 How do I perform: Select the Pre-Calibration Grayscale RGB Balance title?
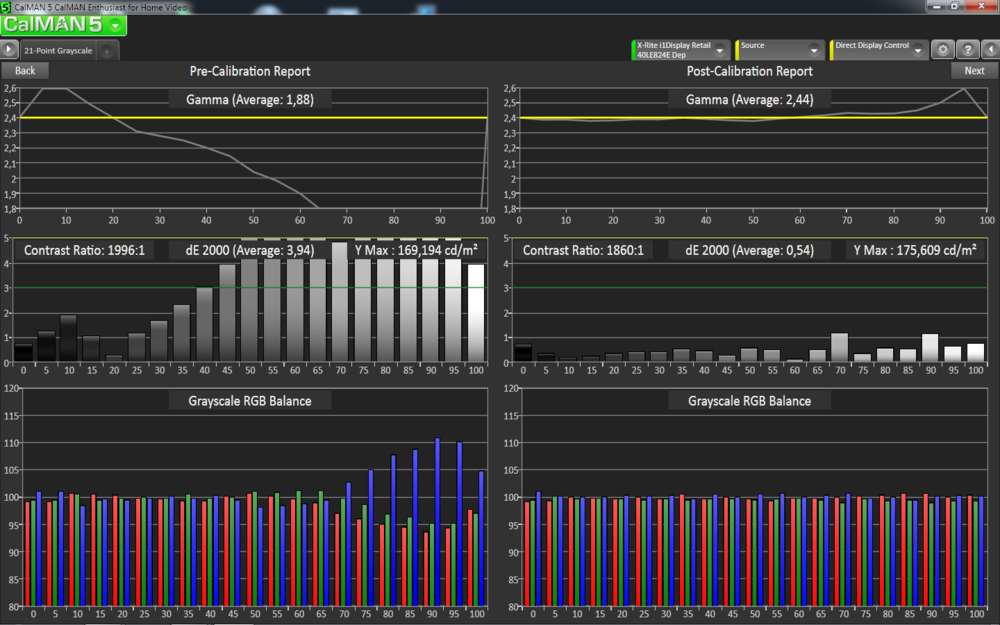pyautogui.click(x=249, y=400)
